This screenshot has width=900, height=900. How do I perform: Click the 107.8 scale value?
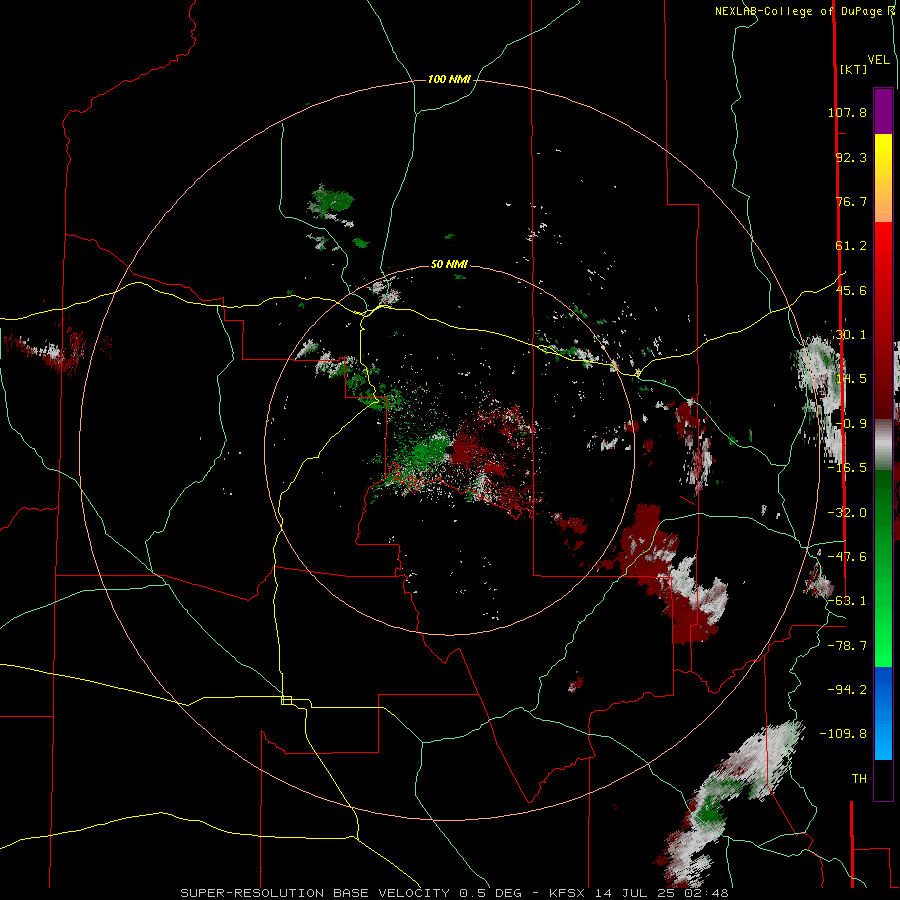tap(847, 112)
